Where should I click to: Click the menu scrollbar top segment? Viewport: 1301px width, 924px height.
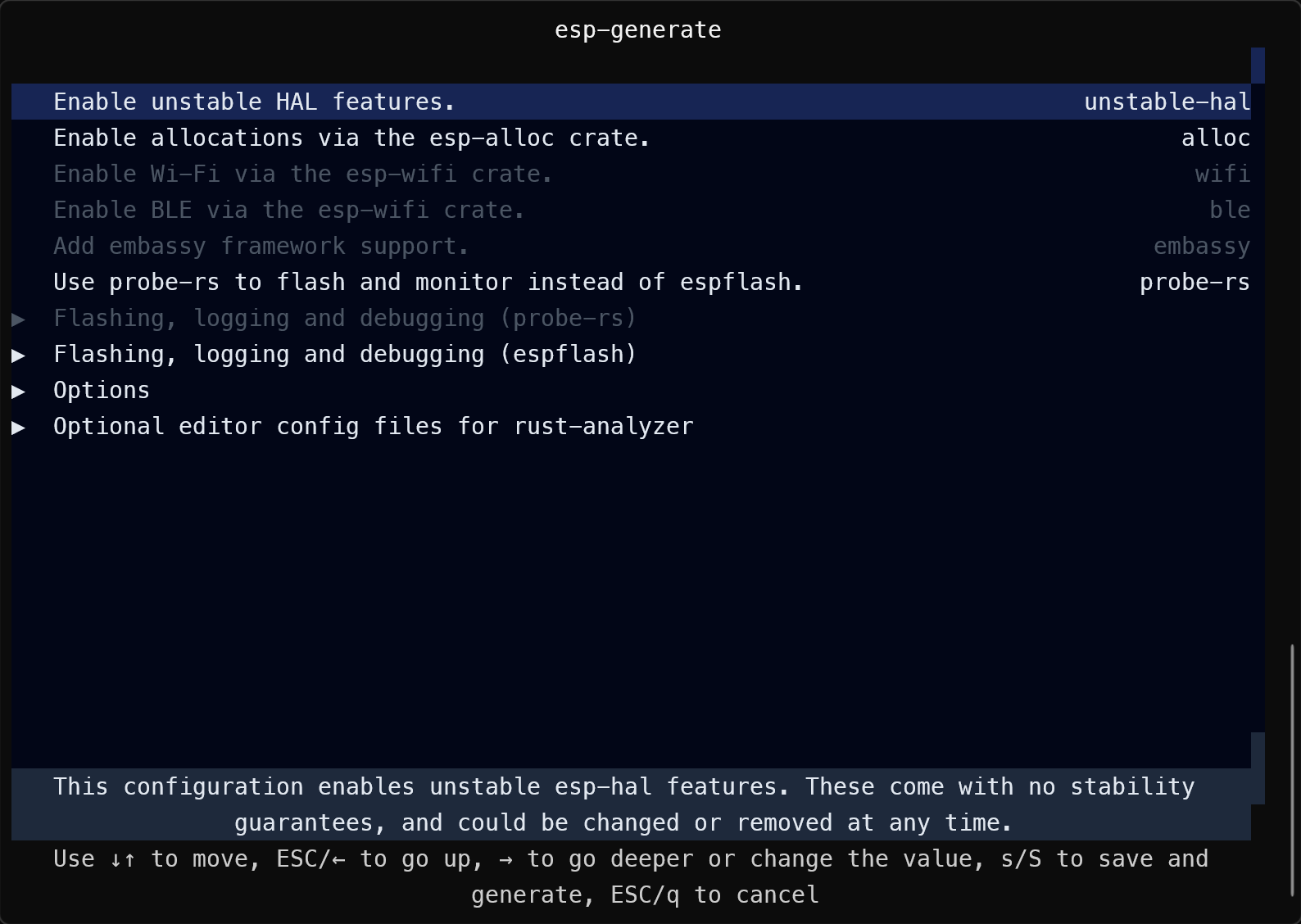(1258, 66)
